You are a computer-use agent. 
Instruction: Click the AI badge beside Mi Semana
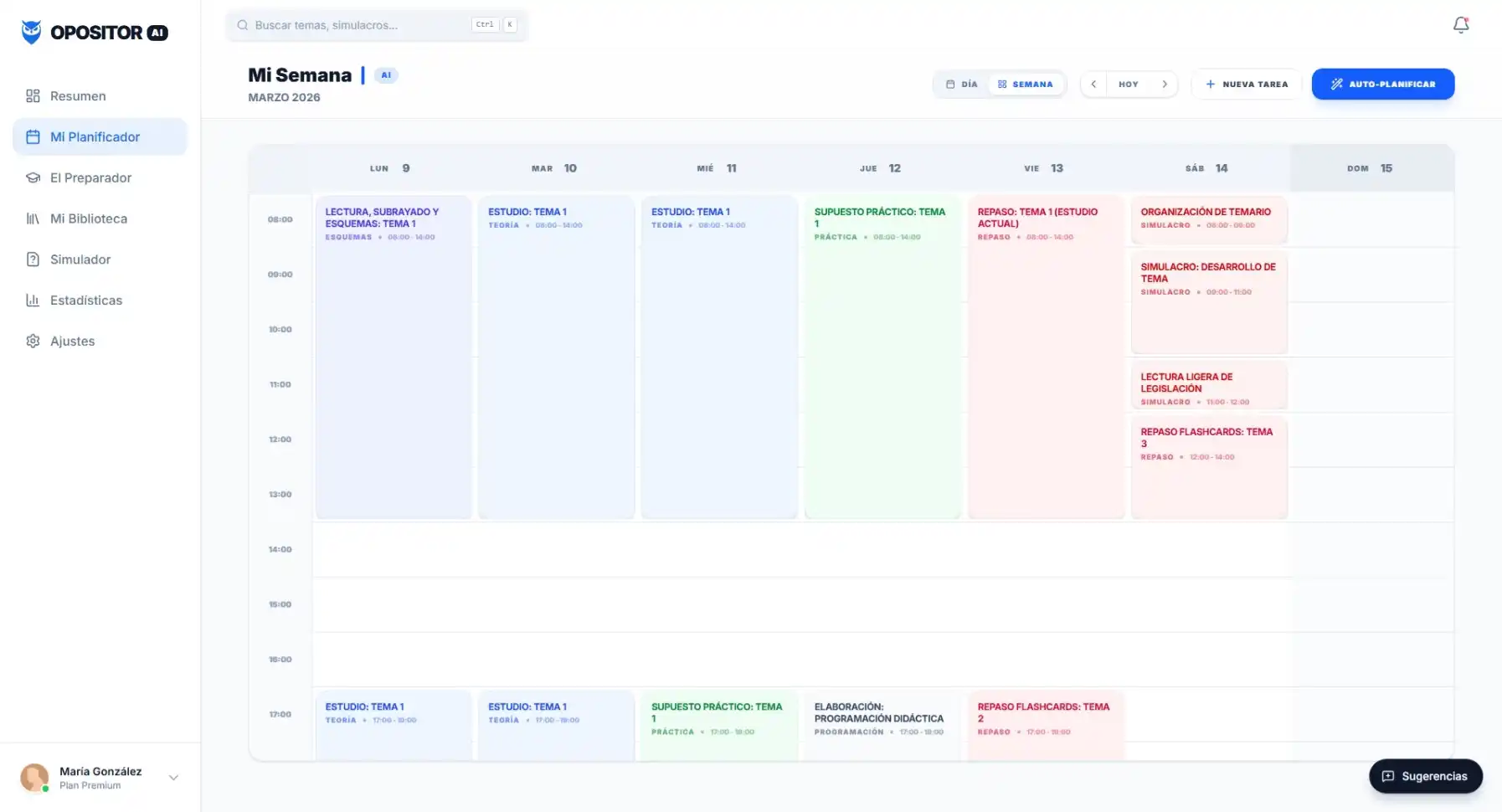386,75
